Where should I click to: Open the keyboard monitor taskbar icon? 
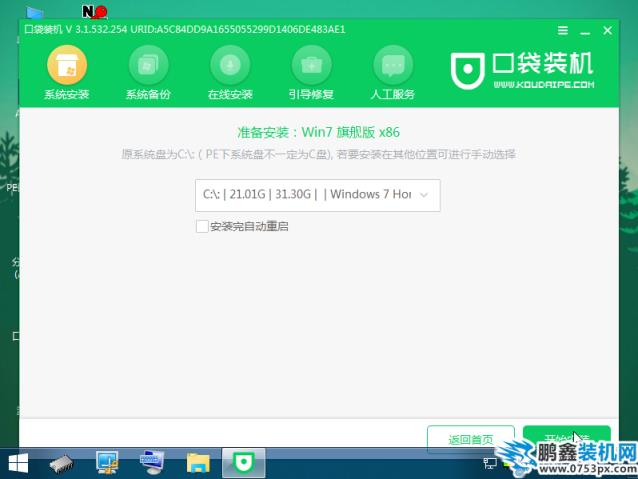151,463
